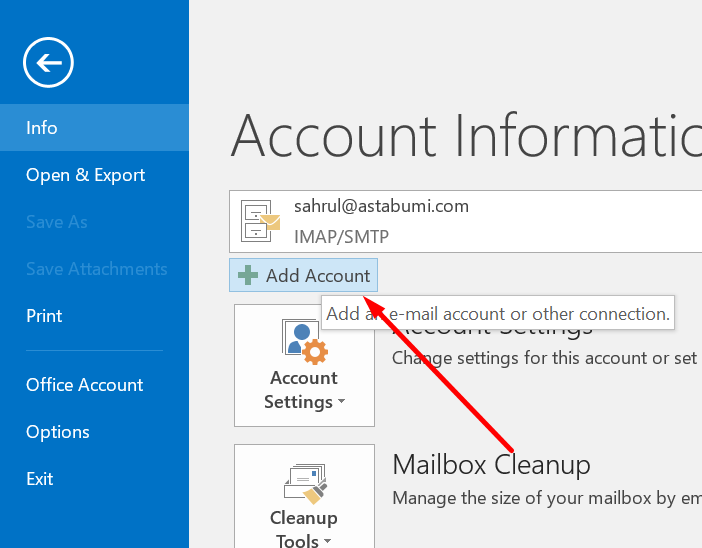Click the mailbox and broom Cleanup Tools icon
This screenshot has width=702, height=548.
pos(304,482)
